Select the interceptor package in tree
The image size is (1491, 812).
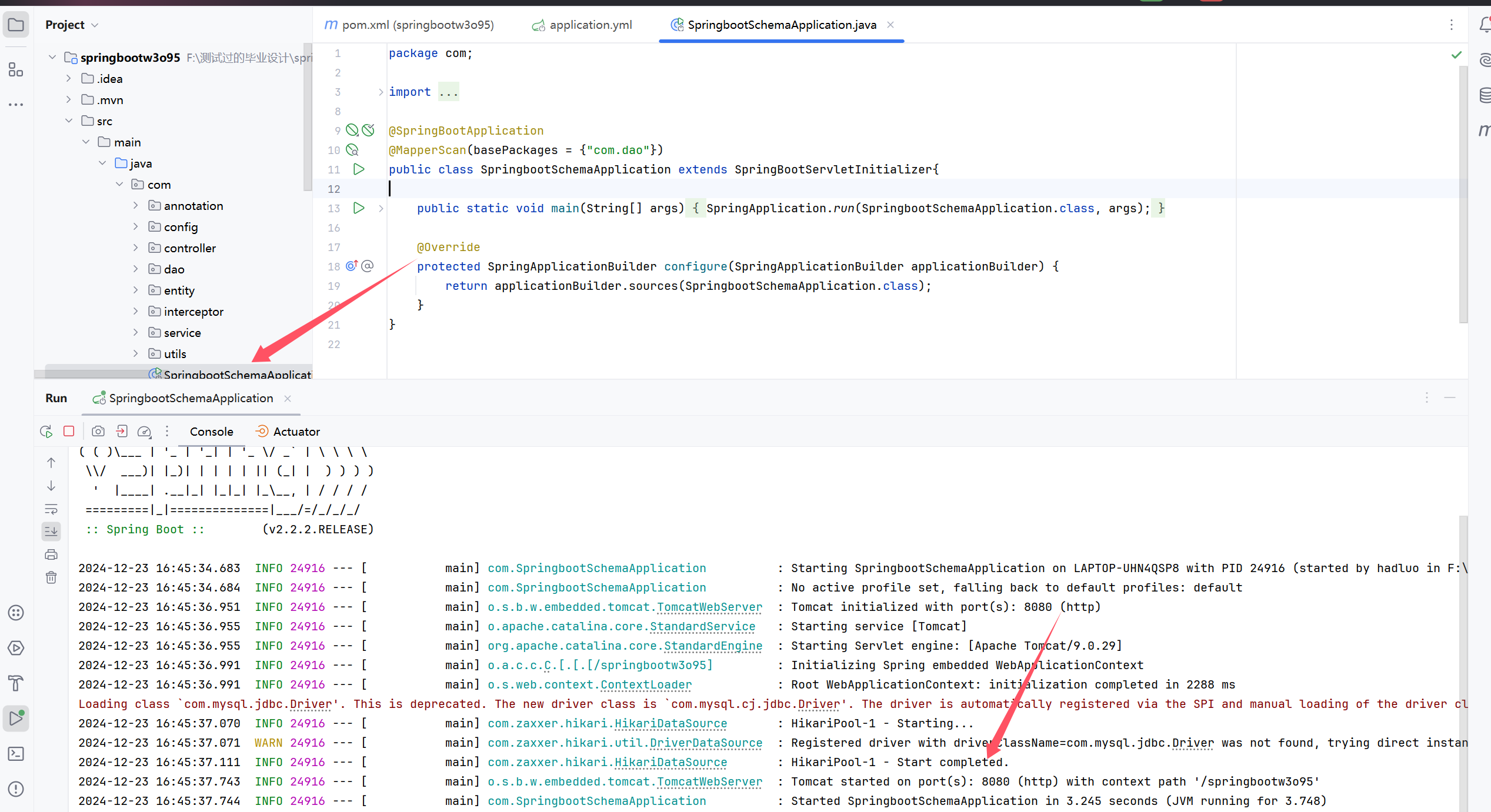[194, 311]
